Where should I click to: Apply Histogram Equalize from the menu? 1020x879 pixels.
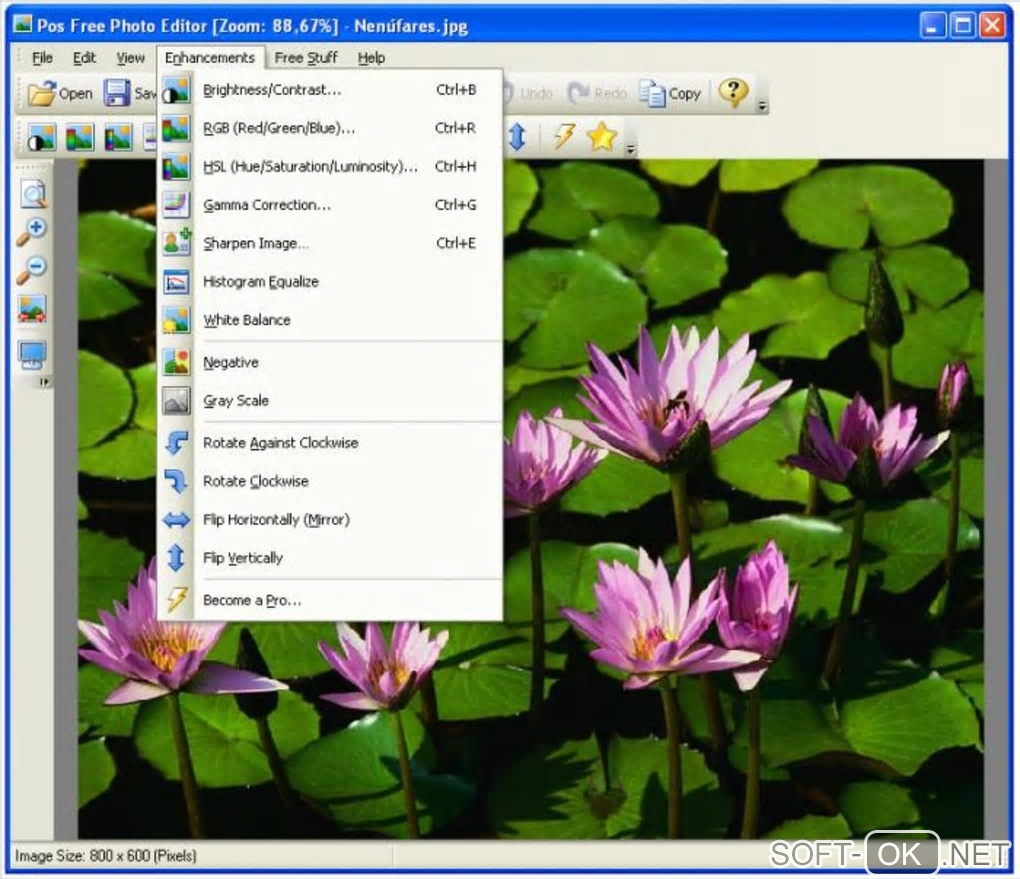tap(330, 282)
